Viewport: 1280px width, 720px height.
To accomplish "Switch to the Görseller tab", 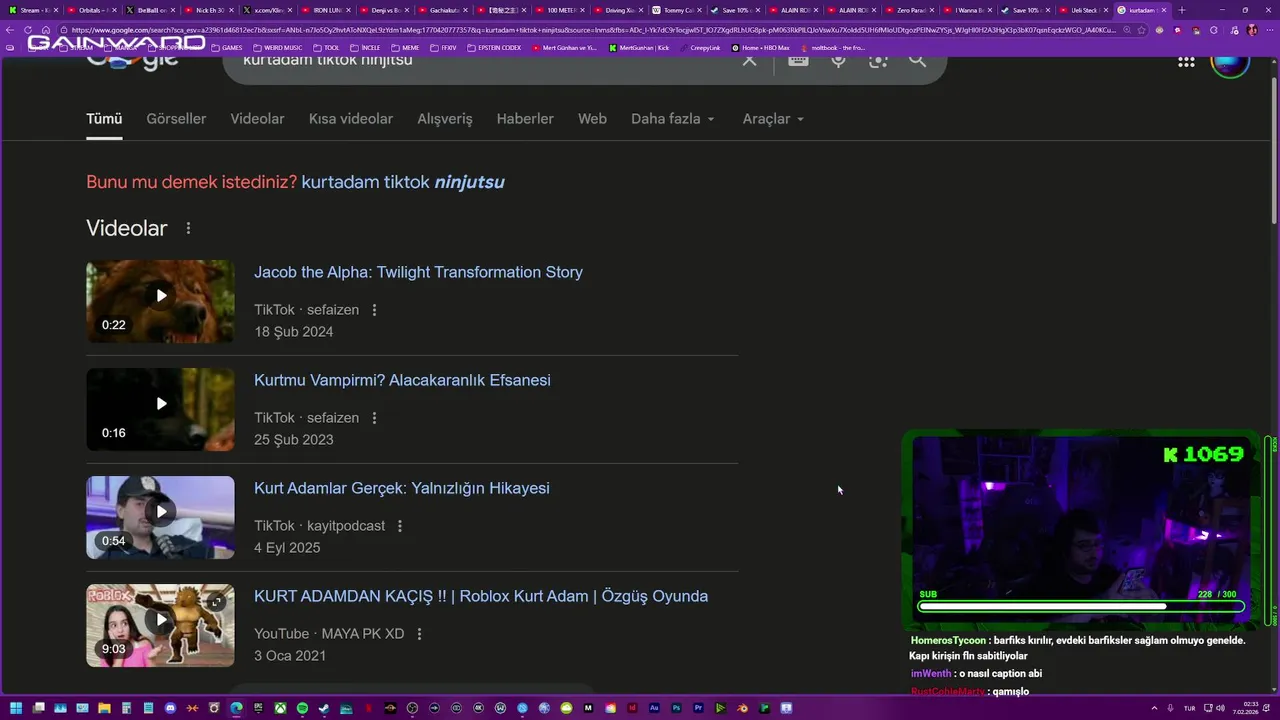I will [176, 119].
